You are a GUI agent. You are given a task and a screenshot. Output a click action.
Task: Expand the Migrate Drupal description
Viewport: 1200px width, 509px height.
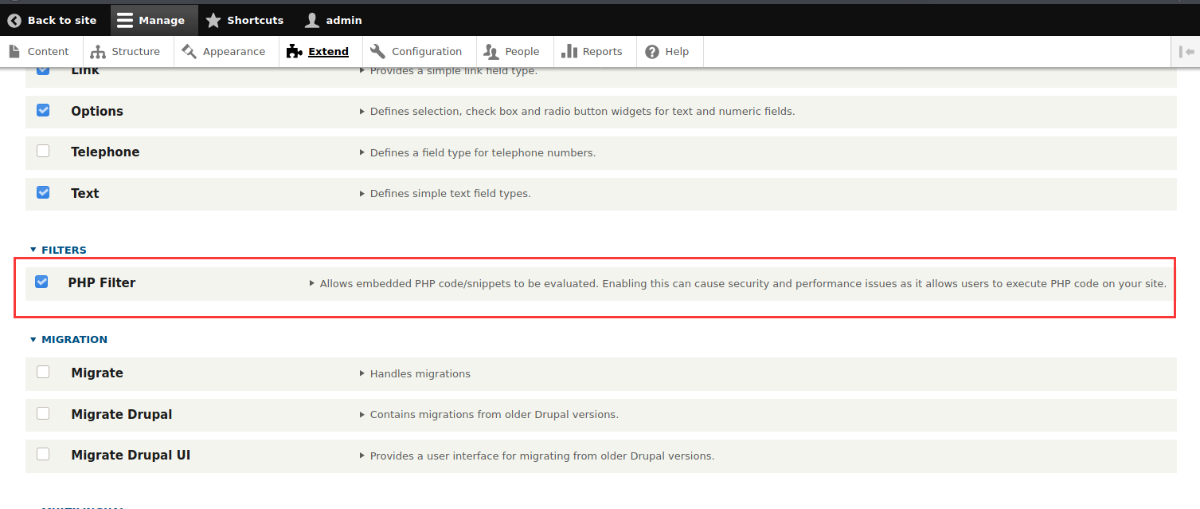click(x=488, y=414)
